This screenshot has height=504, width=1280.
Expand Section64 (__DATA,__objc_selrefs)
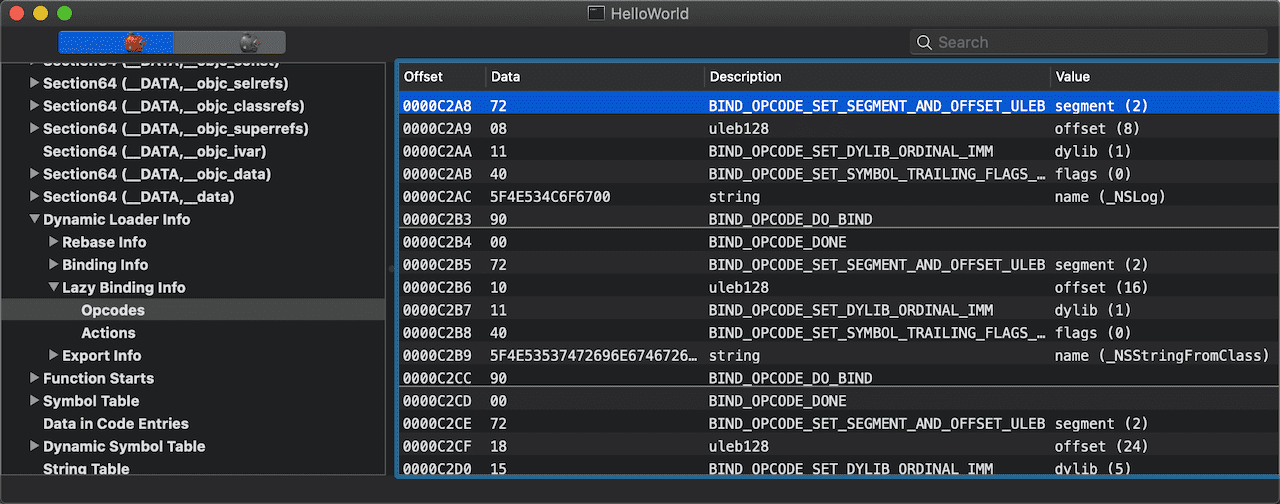click(35, 83)
